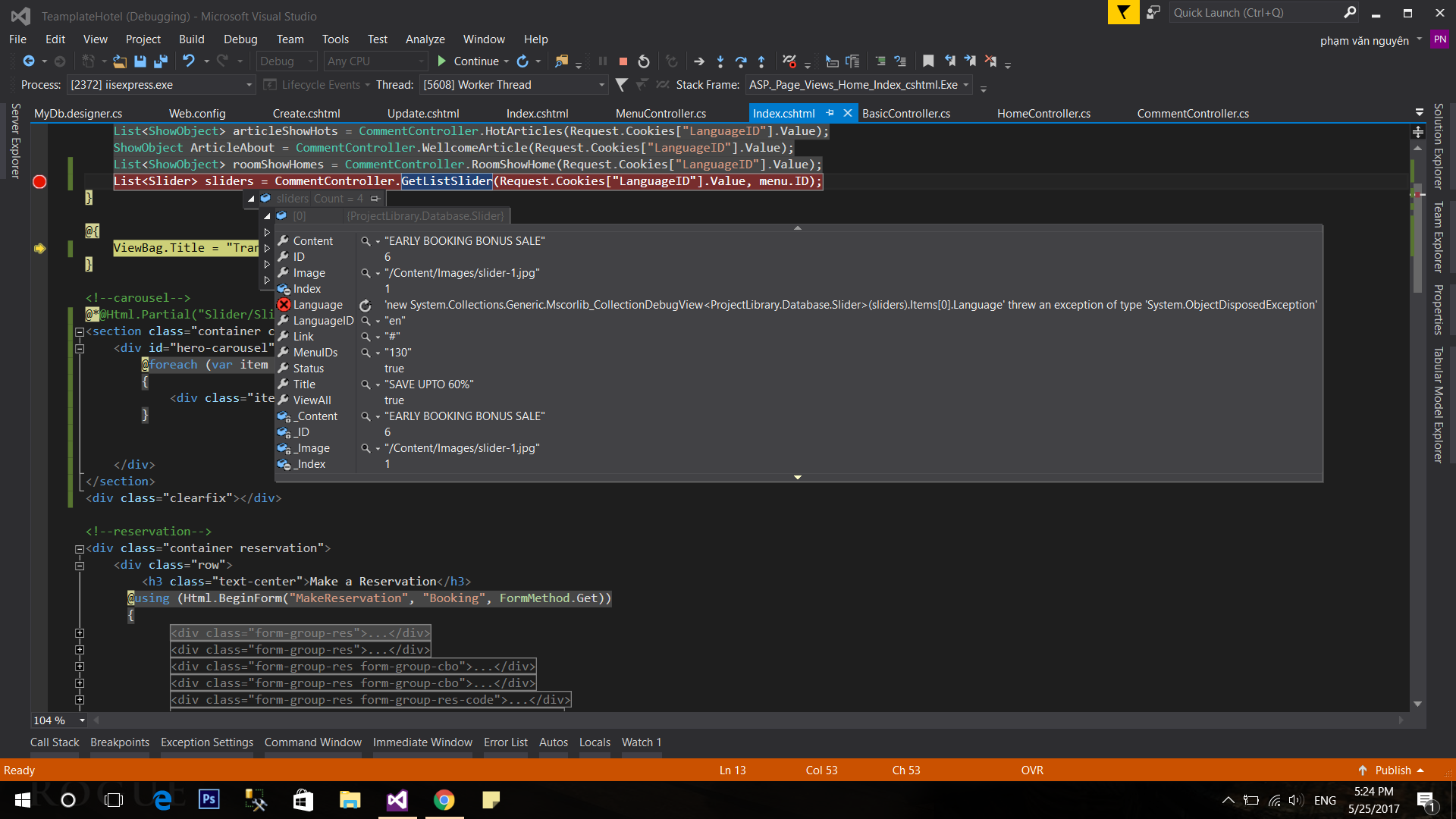Screen dimensions: 1456x819
Task: Open the Debug menu
Action: (x=240, y=39)
